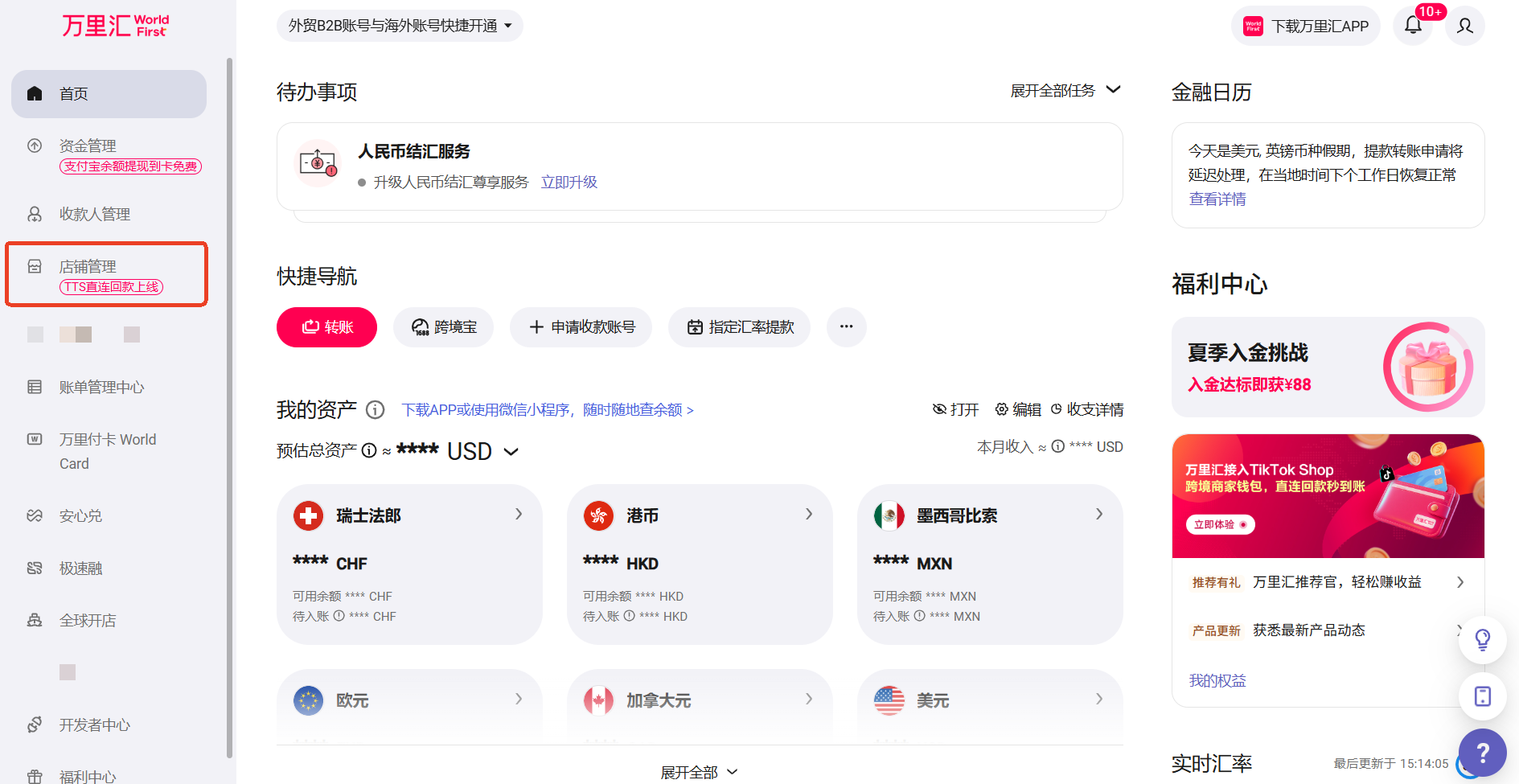The width and height of the screenshot is (1519, 784).
Task: Open 店铺管理 in the sidebar
Action: (87, 266)
